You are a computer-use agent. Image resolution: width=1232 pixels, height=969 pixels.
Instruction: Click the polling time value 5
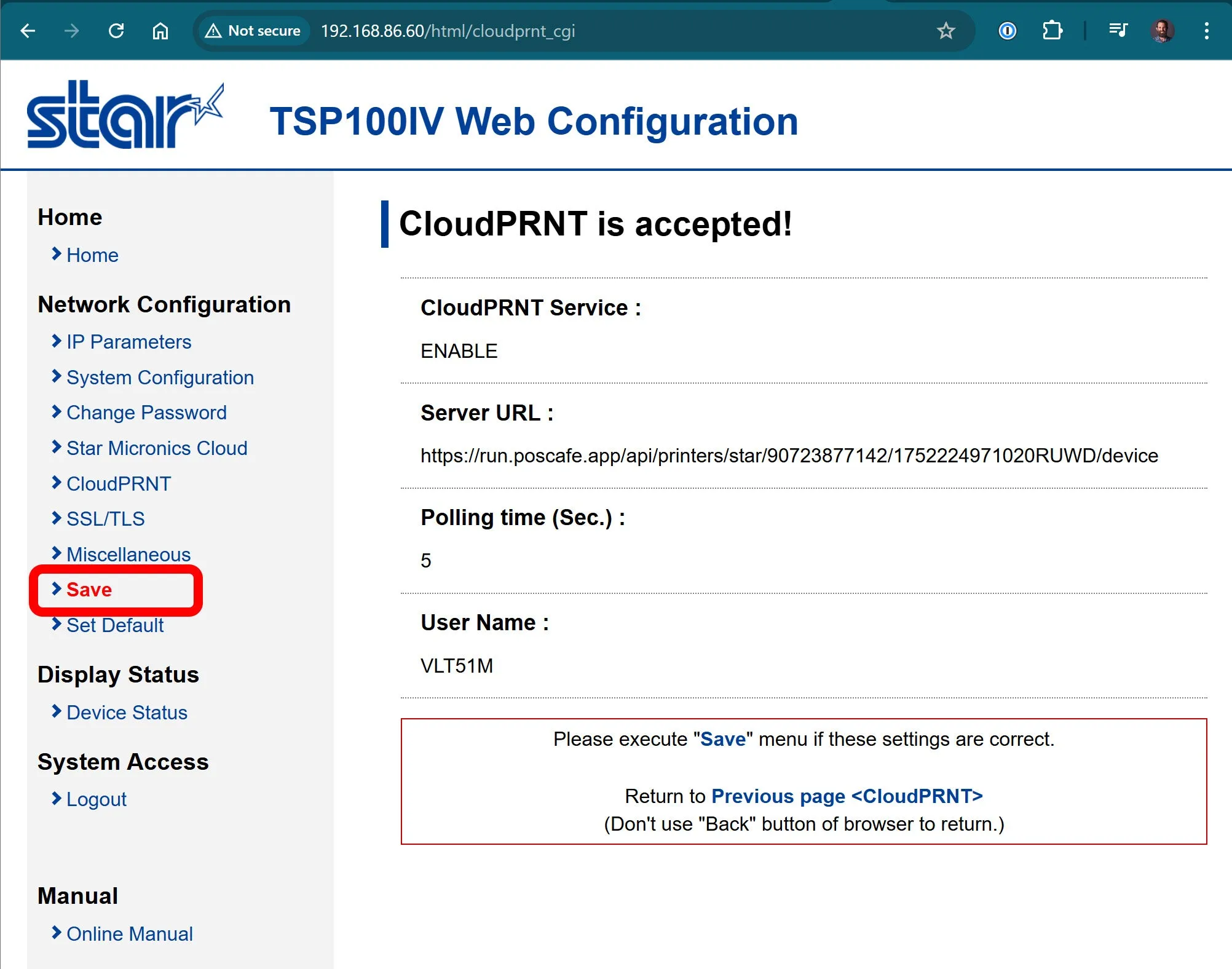[426, 561]
